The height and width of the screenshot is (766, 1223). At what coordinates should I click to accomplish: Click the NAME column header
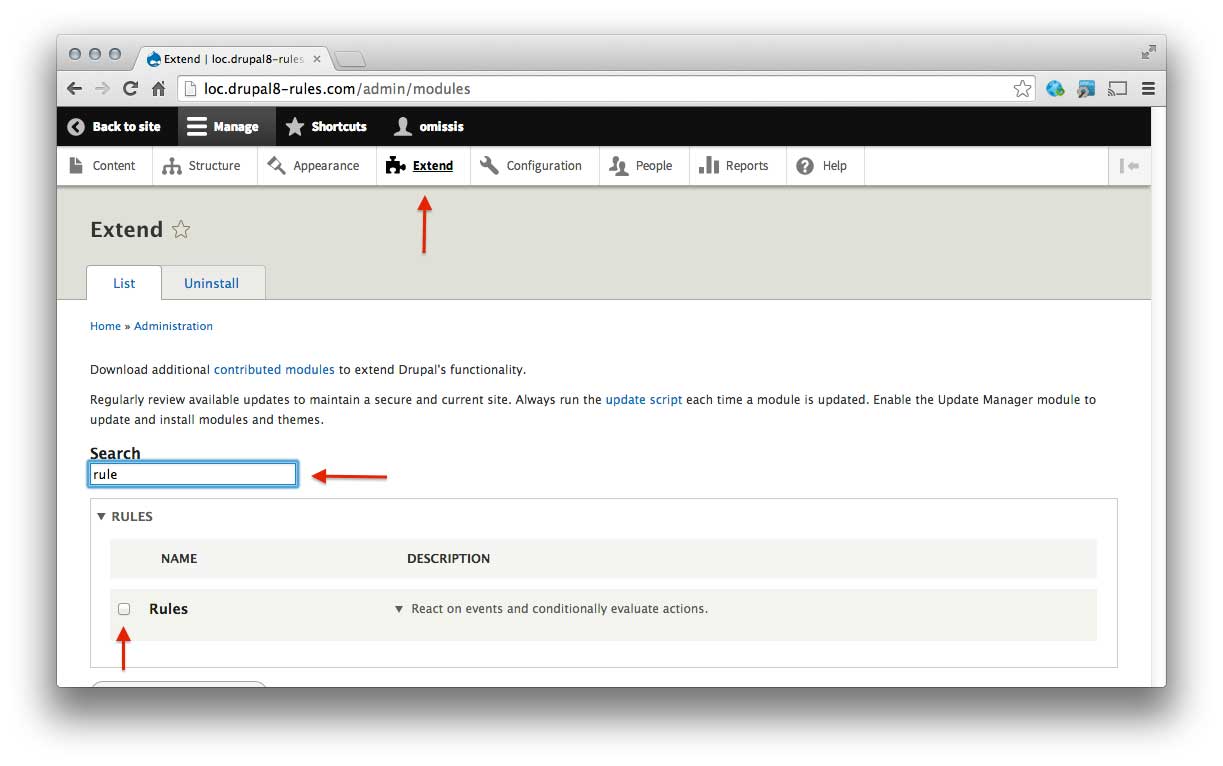(x=179, y=559)
